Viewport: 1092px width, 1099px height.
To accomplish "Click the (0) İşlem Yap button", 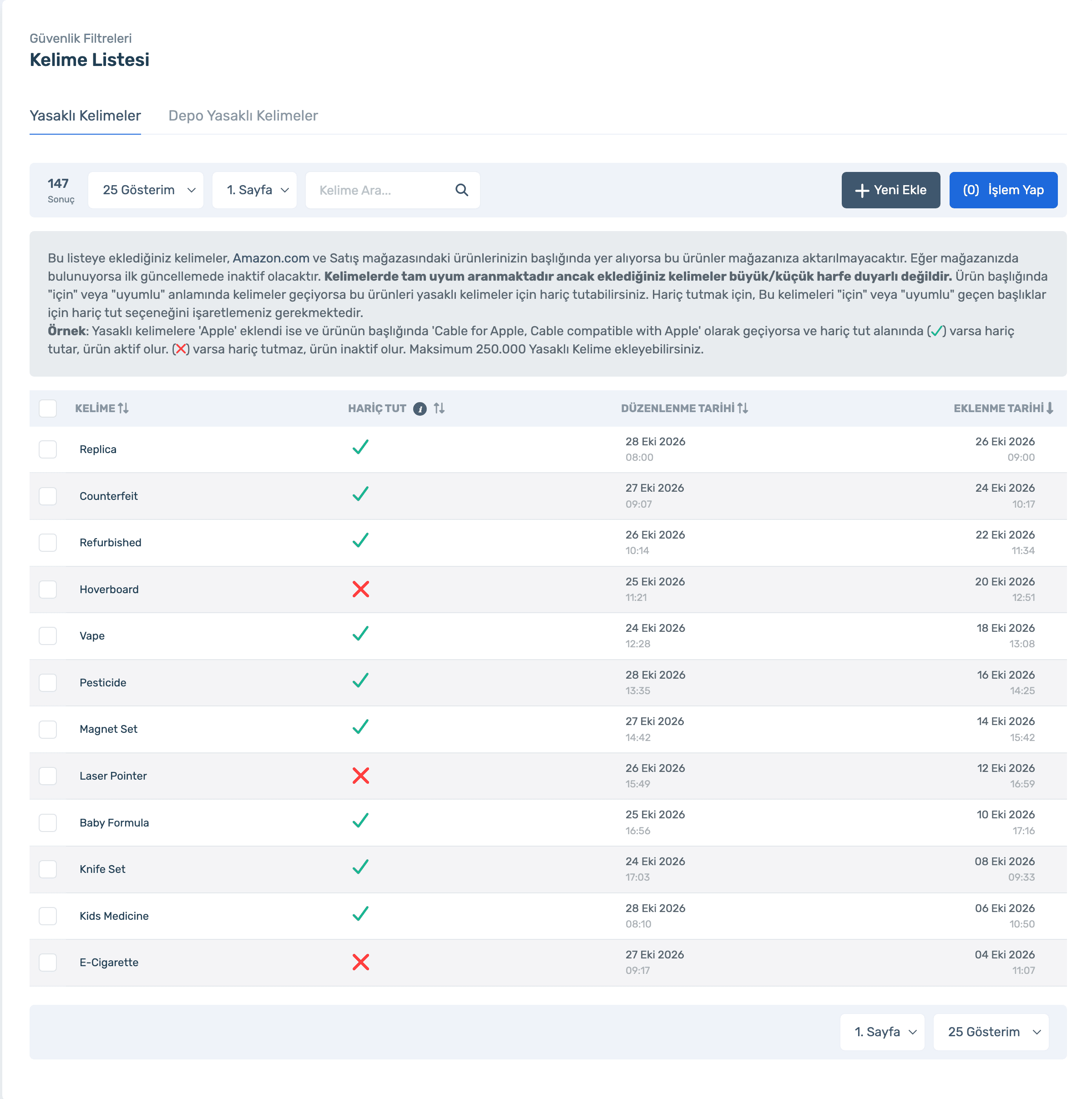I will (x=1003, y=190).
